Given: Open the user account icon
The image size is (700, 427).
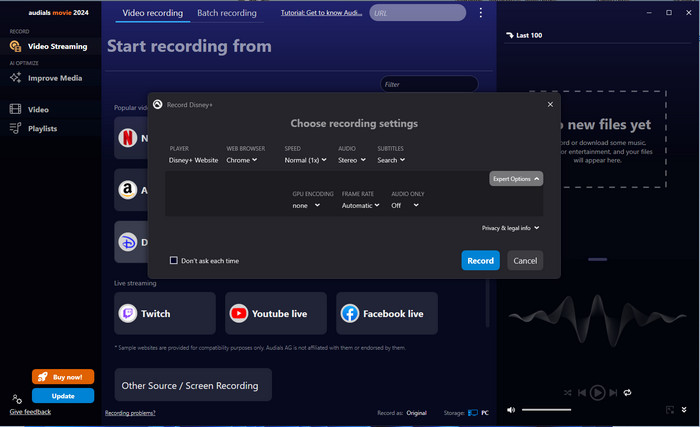Looking at the screenshot, I should (17, 399).
